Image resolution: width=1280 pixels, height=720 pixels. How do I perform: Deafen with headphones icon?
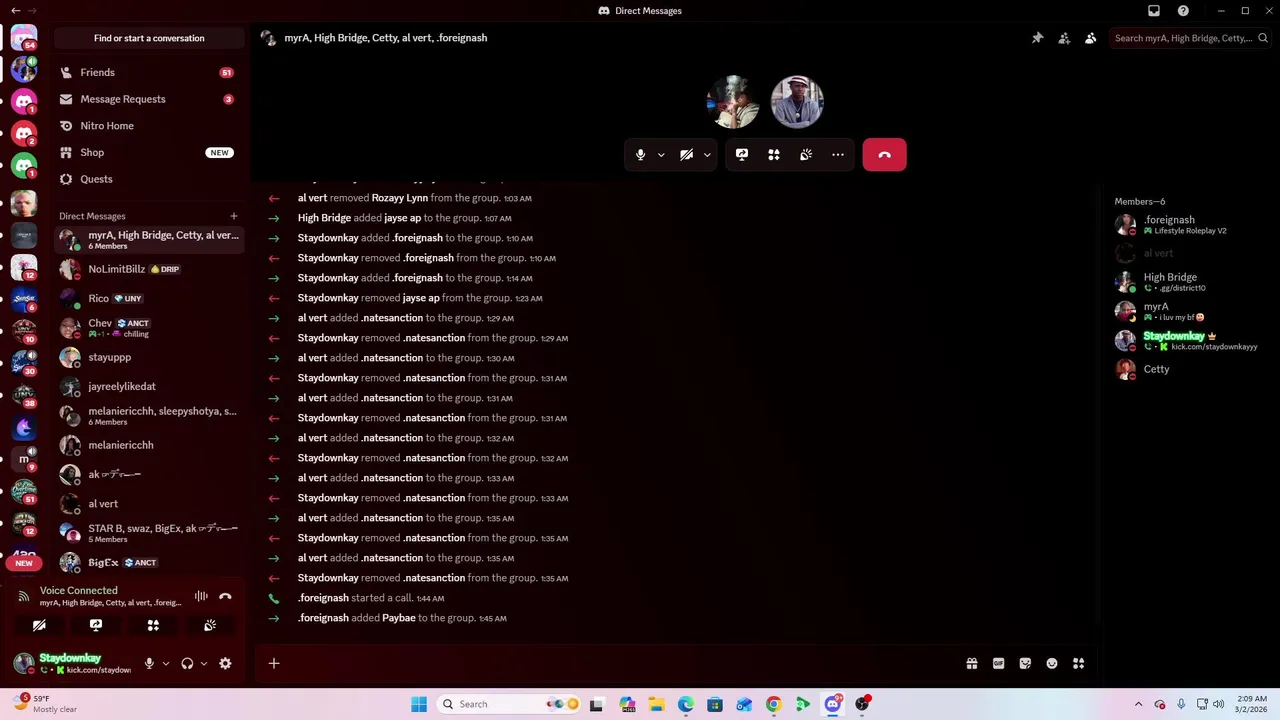(187, 663)
